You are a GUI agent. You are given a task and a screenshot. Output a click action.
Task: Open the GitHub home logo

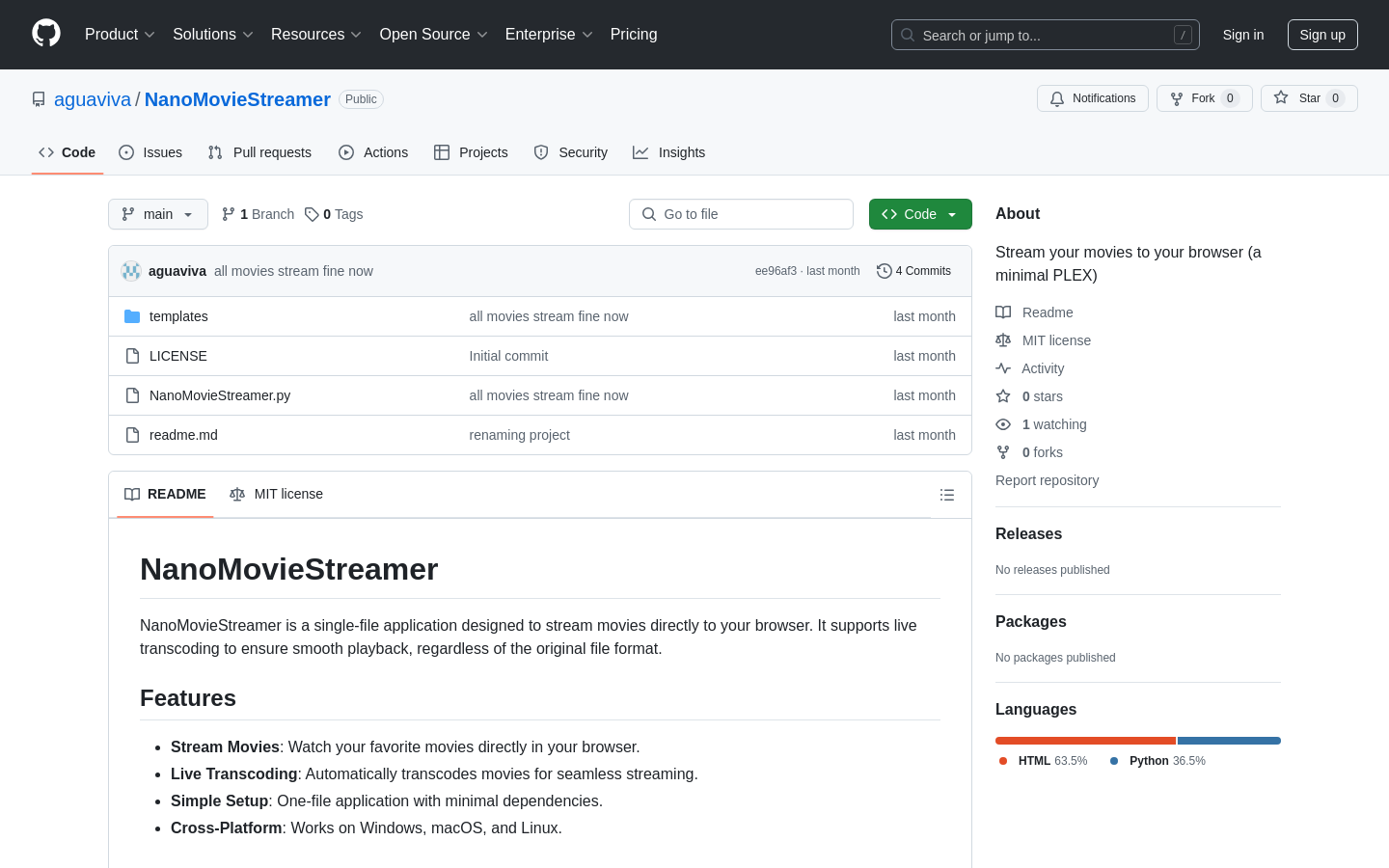(x=46, y=34)
